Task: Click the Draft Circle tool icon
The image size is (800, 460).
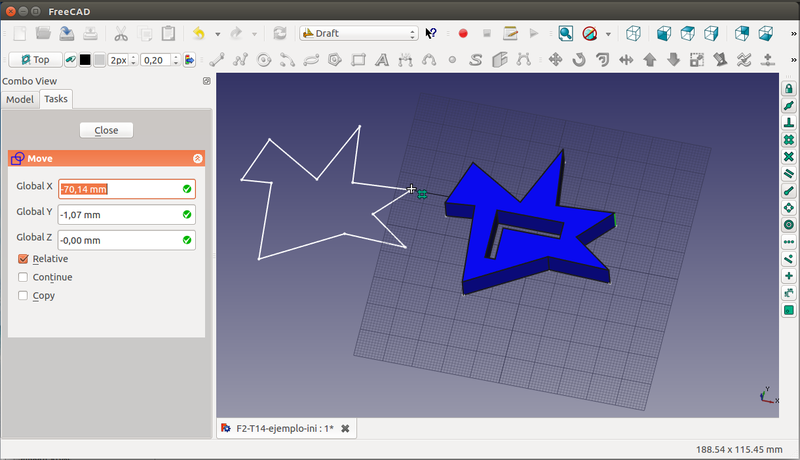Action: [x=264, y=60]
